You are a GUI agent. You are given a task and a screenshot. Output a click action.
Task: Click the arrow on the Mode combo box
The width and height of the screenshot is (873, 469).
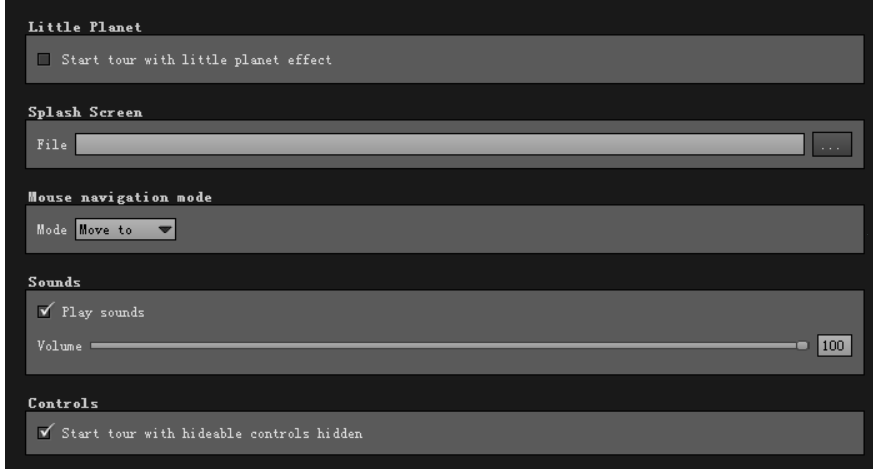click(x=165, y=229)
